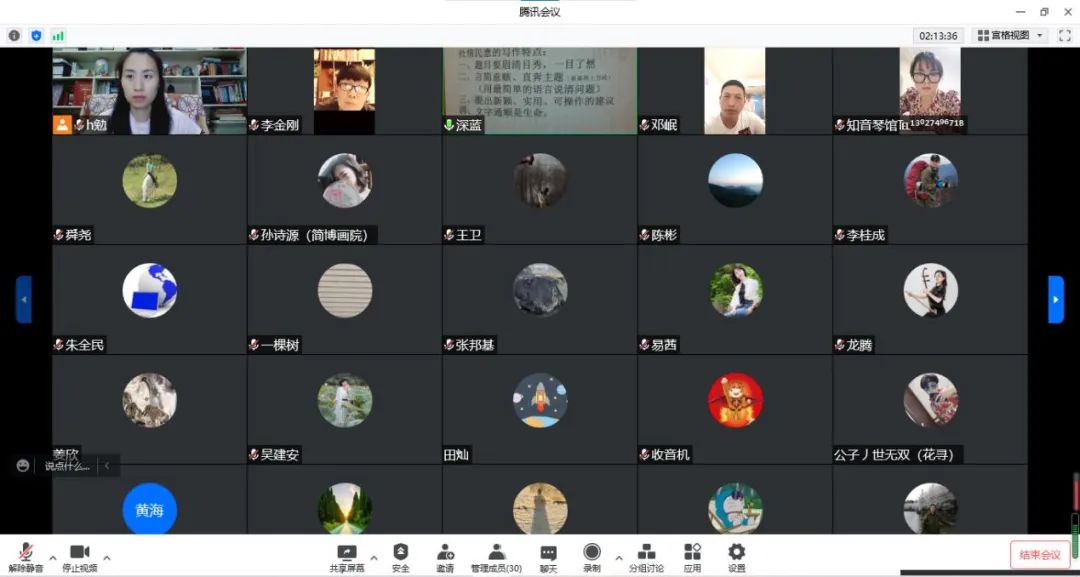Open the 应用 apps icon
Image resolution: width=1080 pixels, height=577 pixels.
click(x=692, y=558)
